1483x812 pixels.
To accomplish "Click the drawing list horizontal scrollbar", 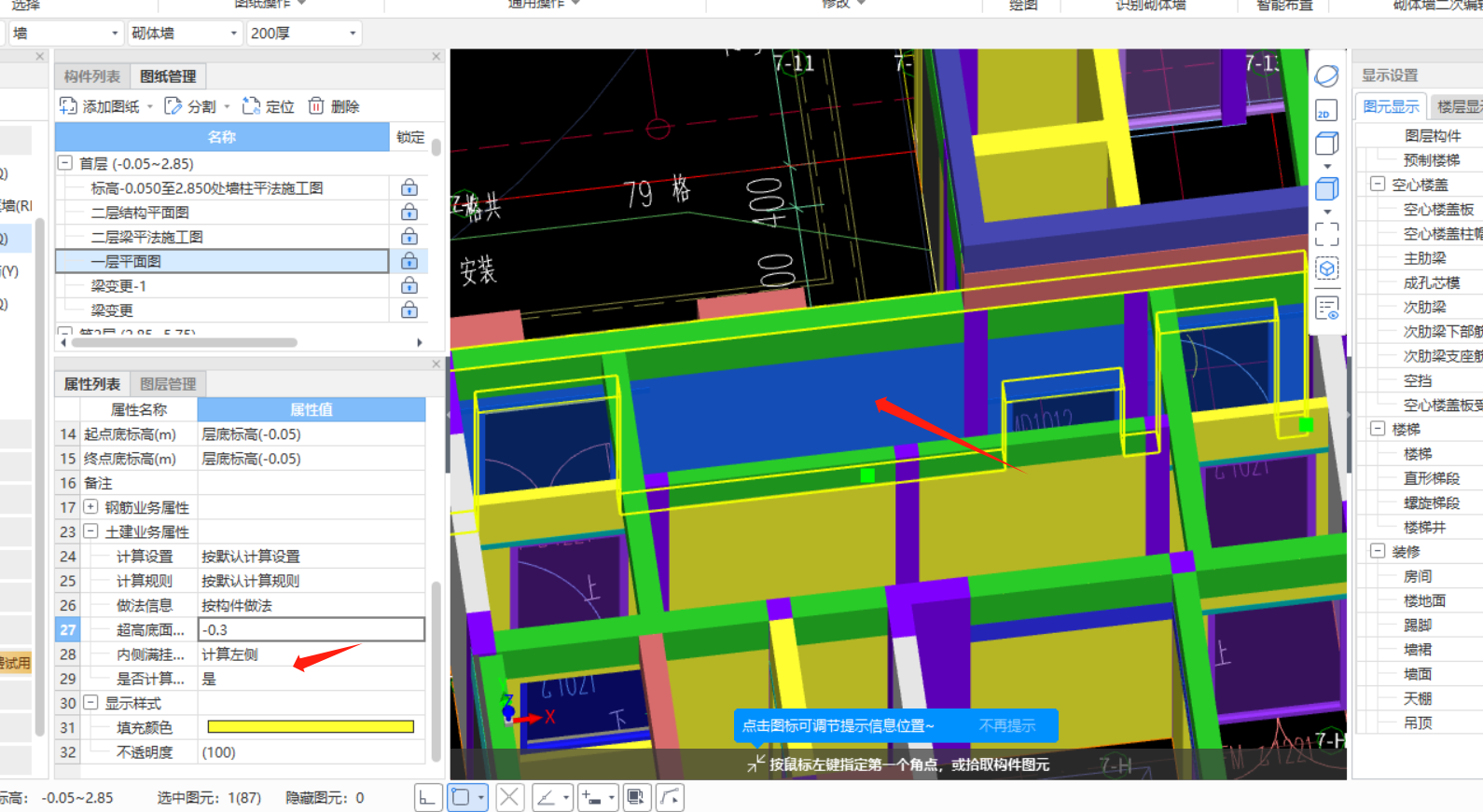I will click(x=185, y=342).
